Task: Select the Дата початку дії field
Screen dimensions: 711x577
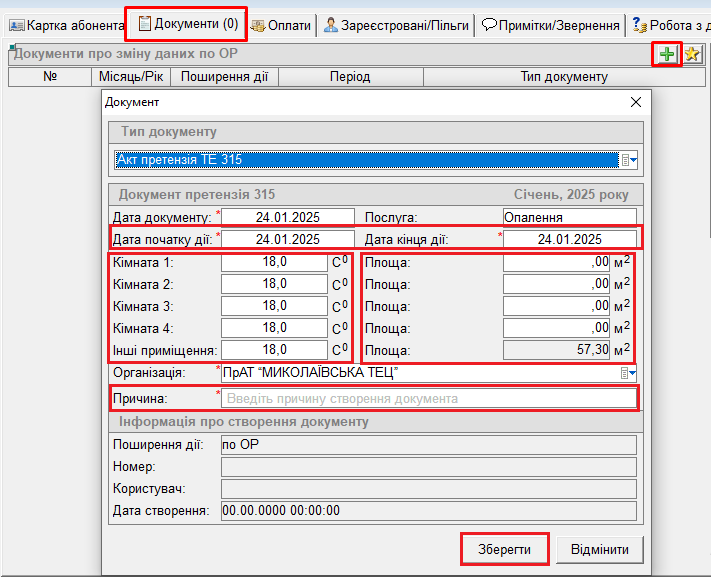Action: click(287, 239)
